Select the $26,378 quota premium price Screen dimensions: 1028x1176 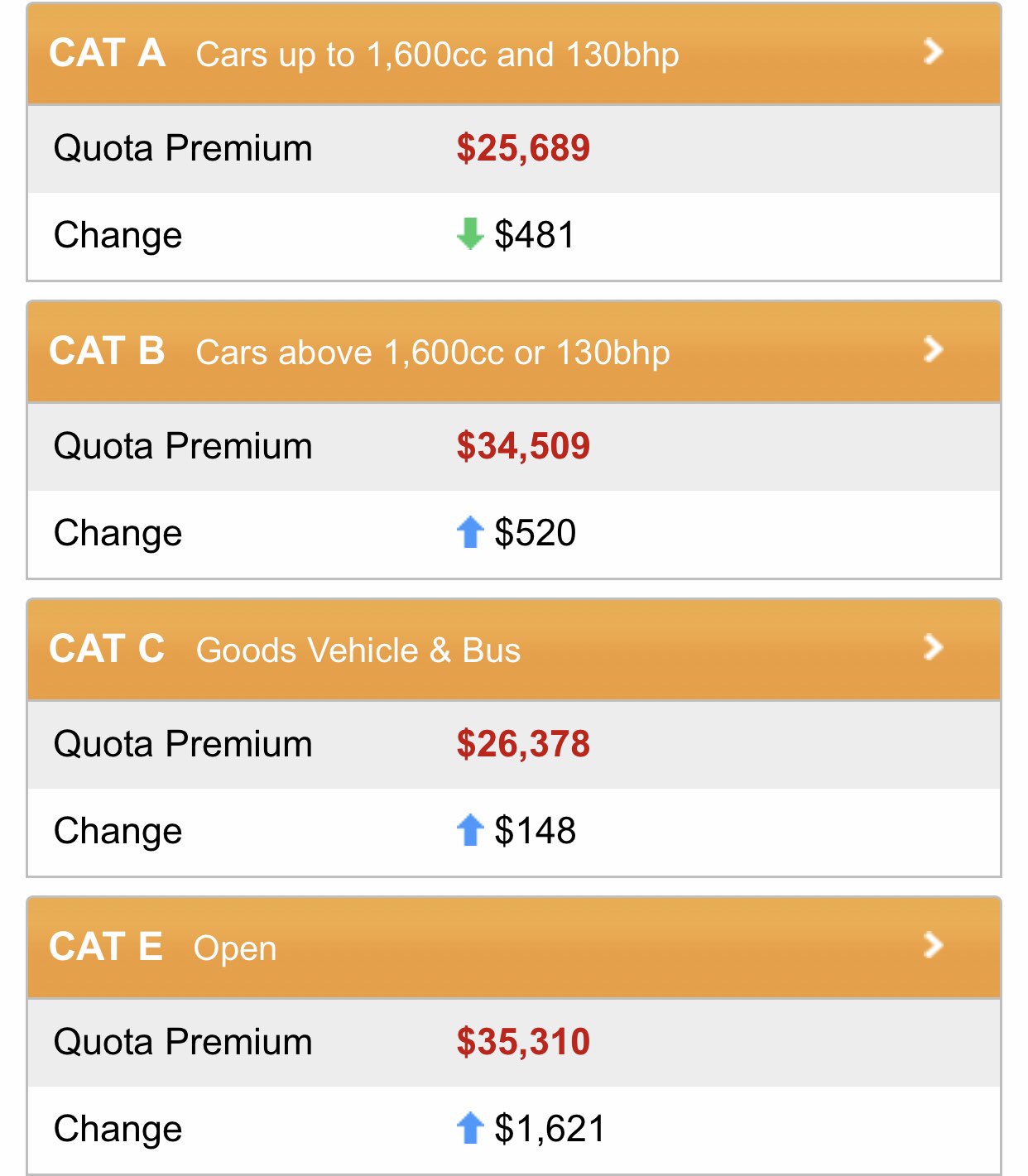523,744
